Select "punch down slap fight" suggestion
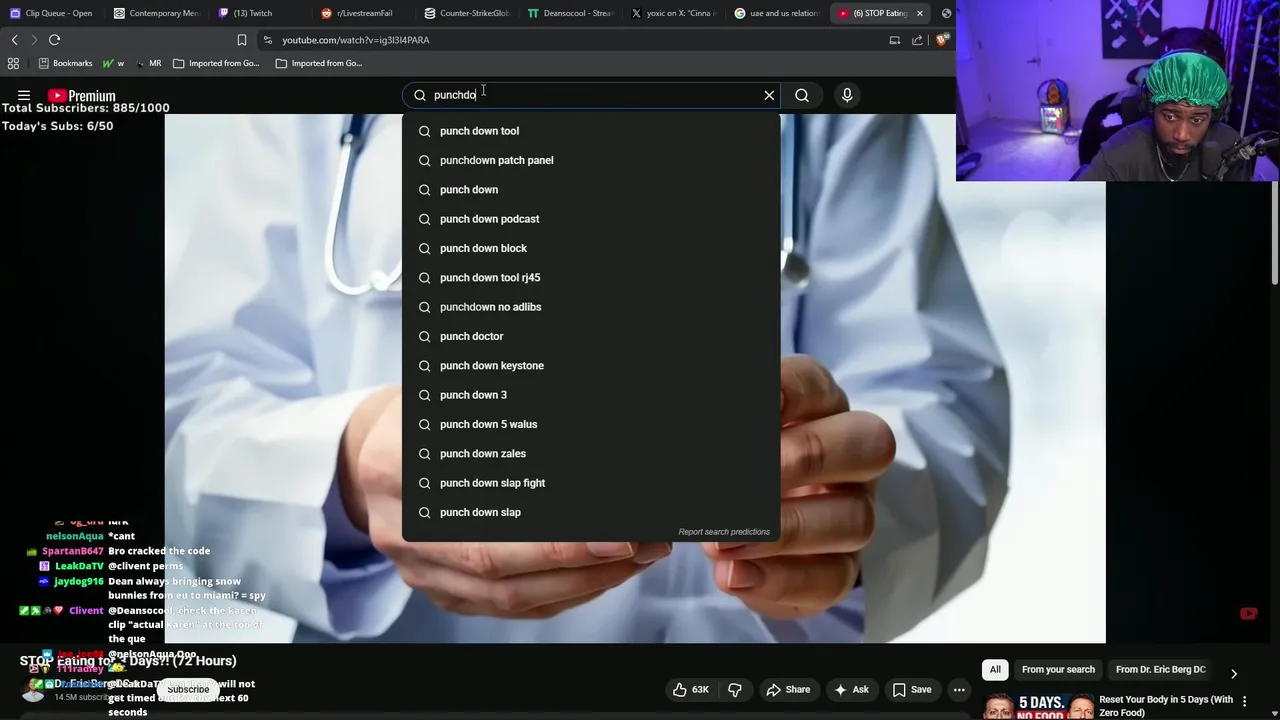 591,483
